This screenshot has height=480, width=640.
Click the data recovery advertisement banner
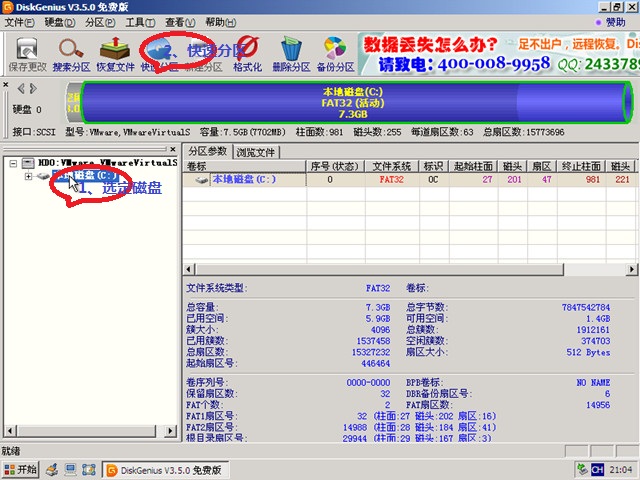point(499,54)
